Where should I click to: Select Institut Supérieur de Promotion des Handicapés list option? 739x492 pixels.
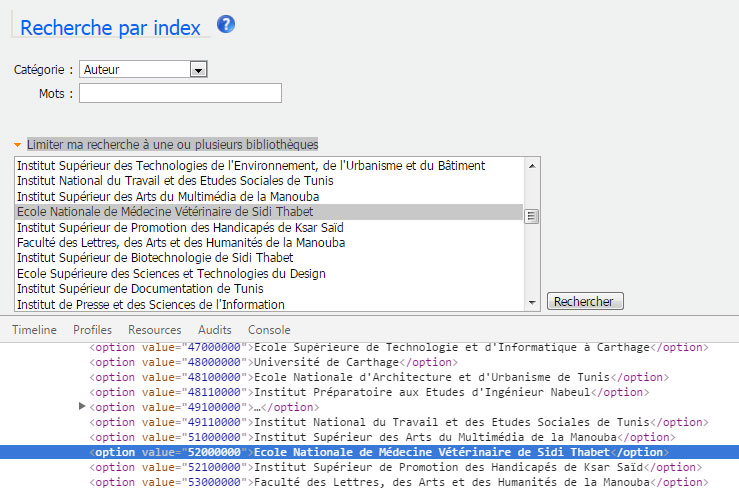pyautogui.click(x=269, y=227)
